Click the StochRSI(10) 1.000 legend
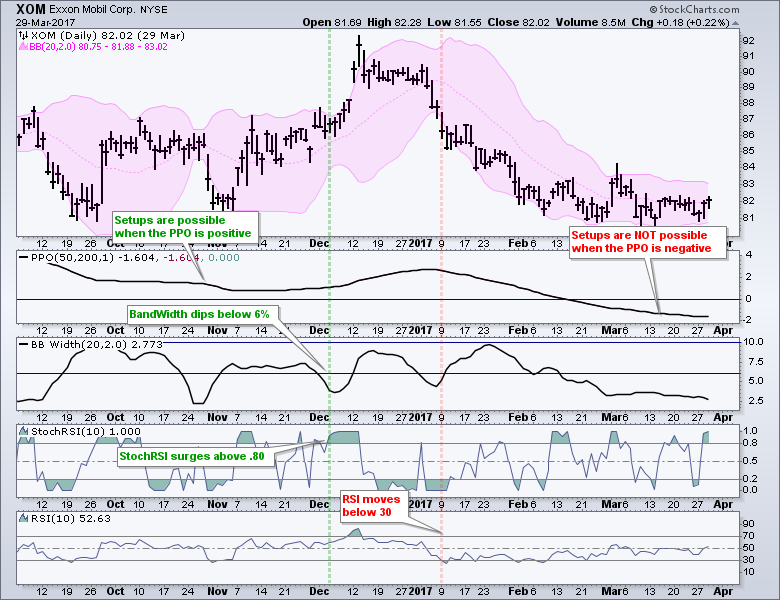The width and height of the screenshot is (780, 600). click(x=86, y=432)
